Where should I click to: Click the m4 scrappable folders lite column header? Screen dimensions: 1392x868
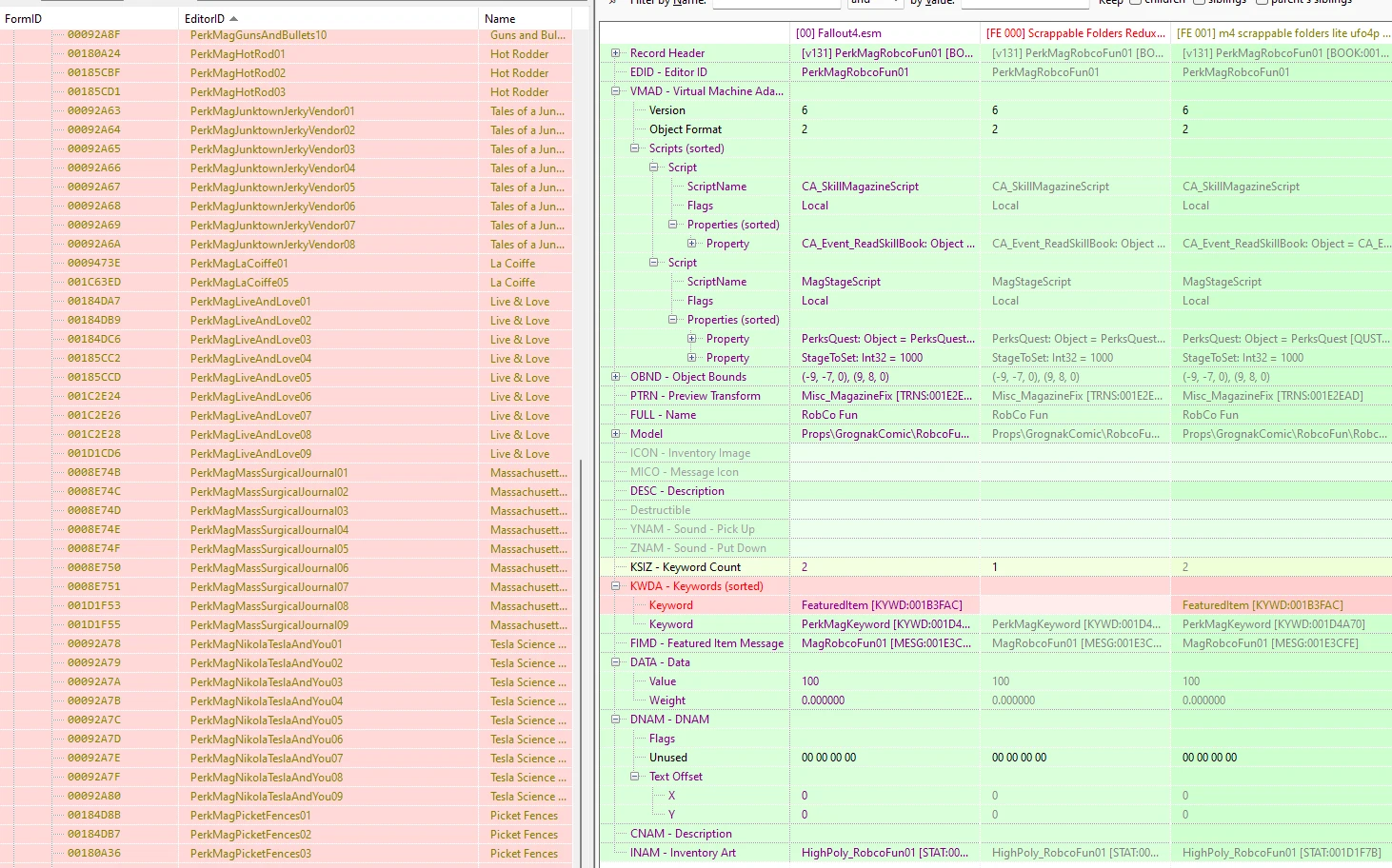(1282, 33)
